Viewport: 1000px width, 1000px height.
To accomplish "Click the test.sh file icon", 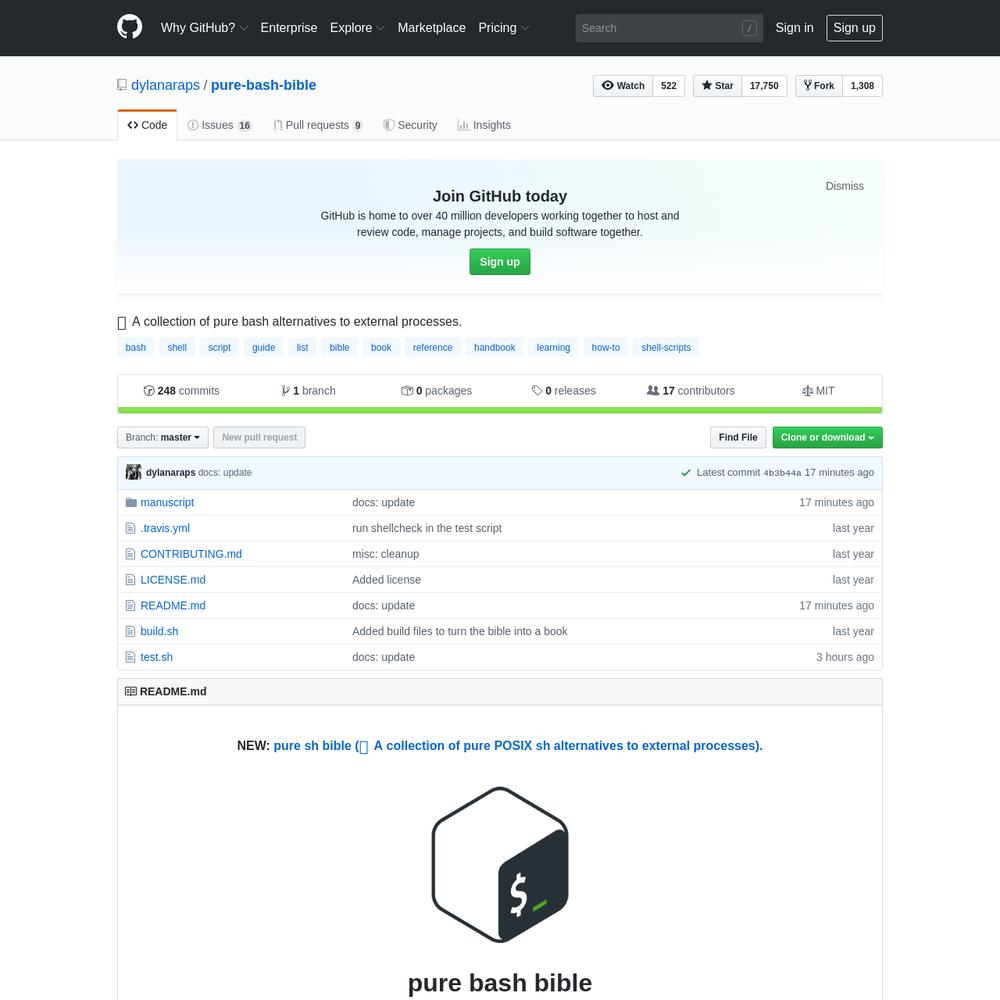I will click(x=130, y=657).
